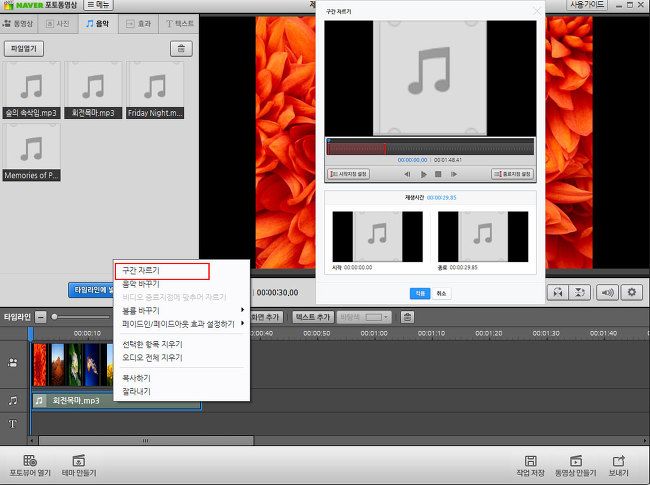
Task: Expand 페이드인/페이드아웃 효과 설정하기 submenu
Action: click(182, 324)
